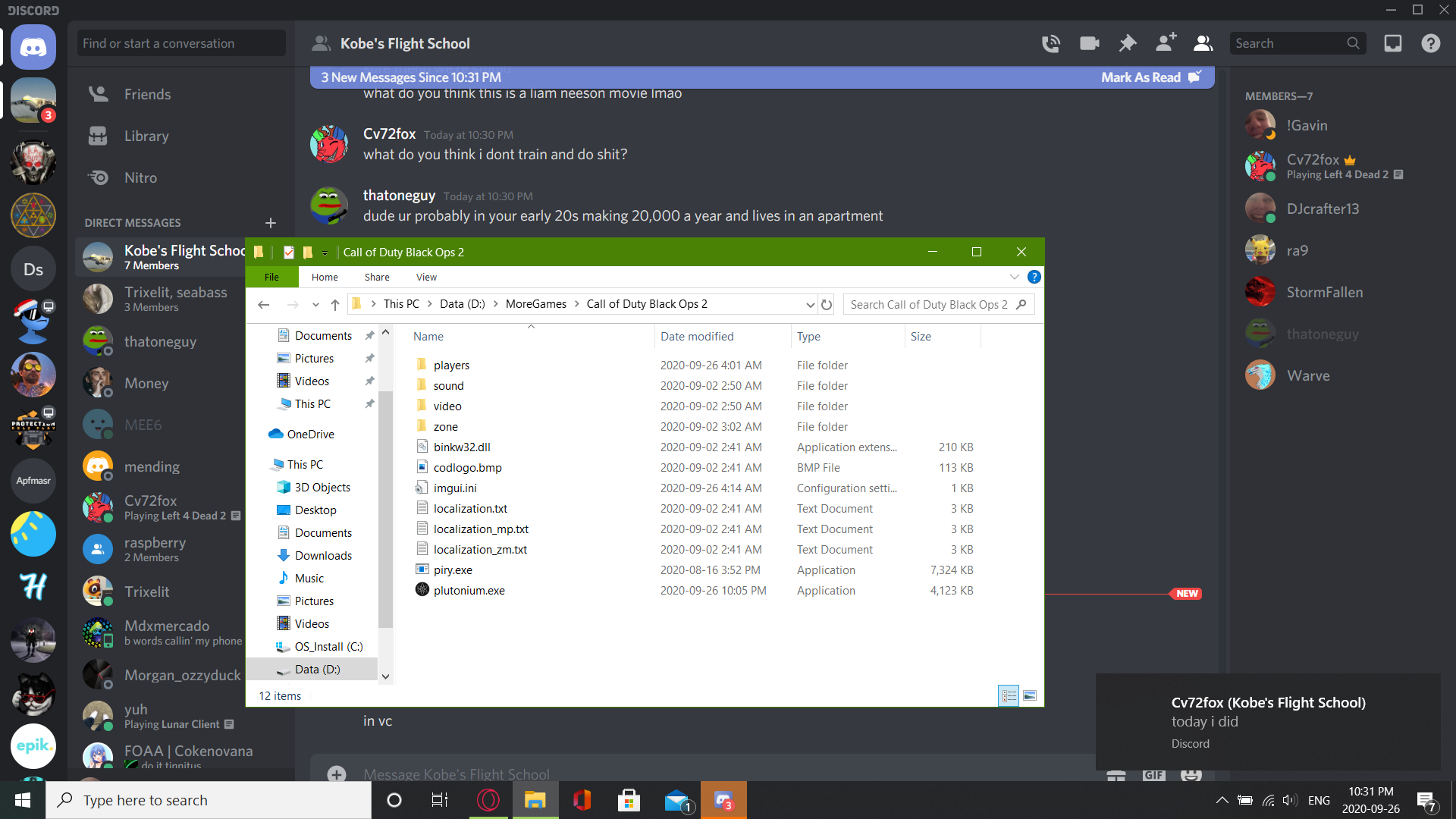Viewport: 1456px width, 819px height.
Task: Click the Discord home logo button
Action: [x=33, y=47]
